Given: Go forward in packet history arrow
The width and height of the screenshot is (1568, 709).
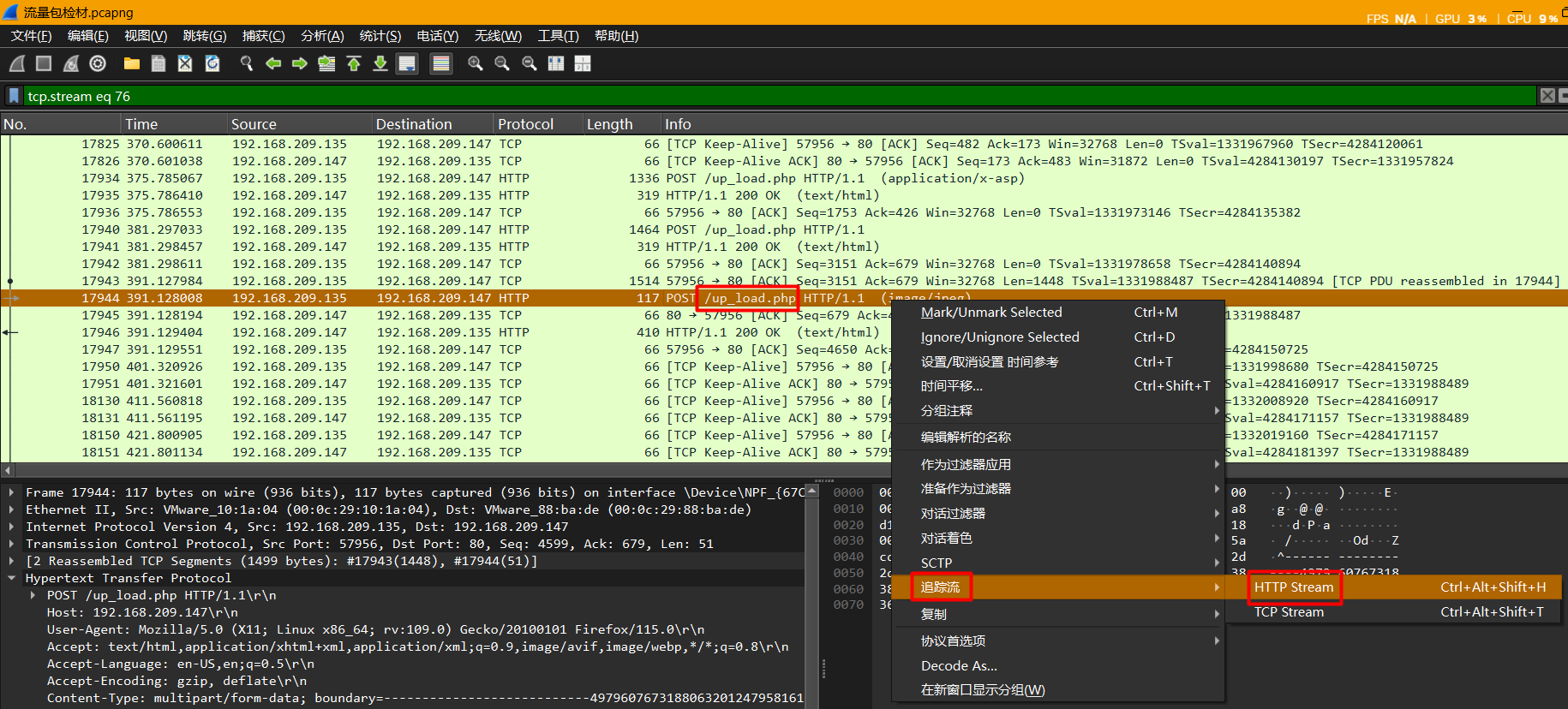Looking at the screenshot, I should tap(300, 63).
